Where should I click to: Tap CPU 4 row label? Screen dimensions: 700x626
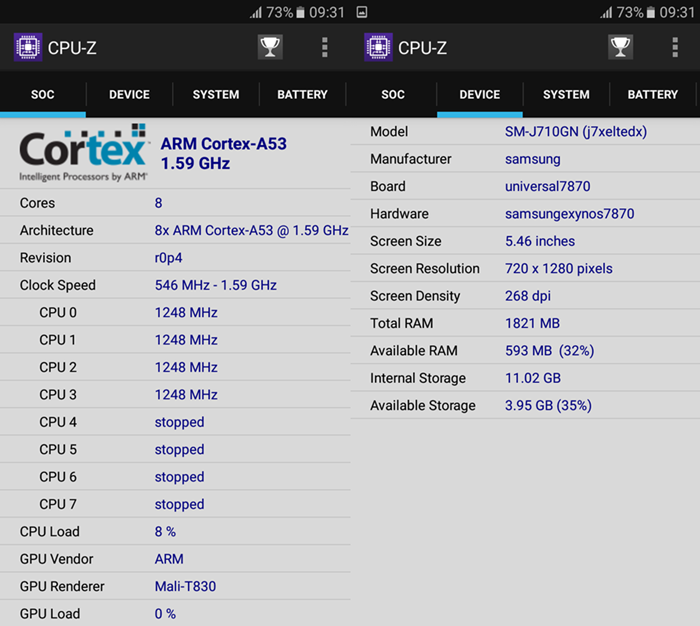(x=58, y=422)
